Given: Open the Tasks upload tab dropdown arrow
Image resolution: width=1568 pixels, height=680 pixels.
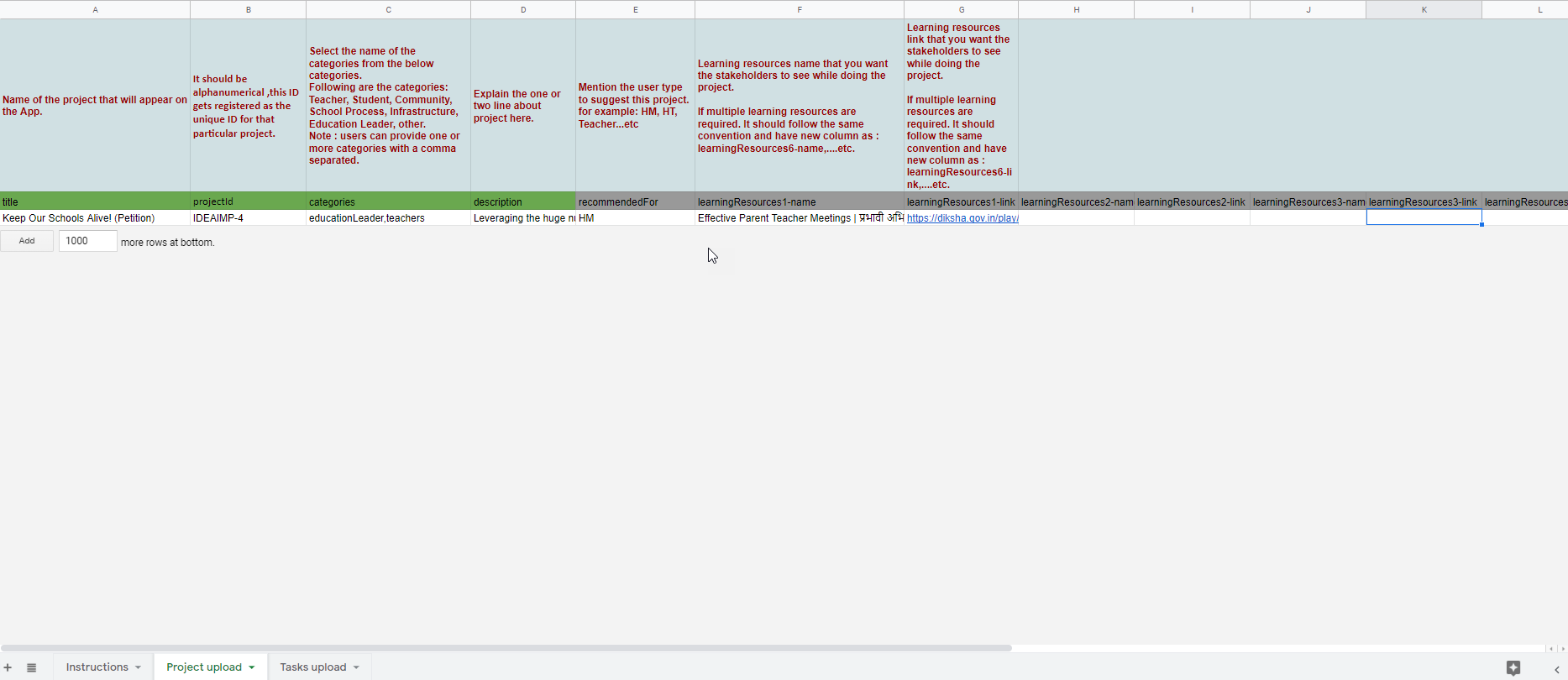Looking at the screenshot, I should pyautogui.click(x=356, y=667).
